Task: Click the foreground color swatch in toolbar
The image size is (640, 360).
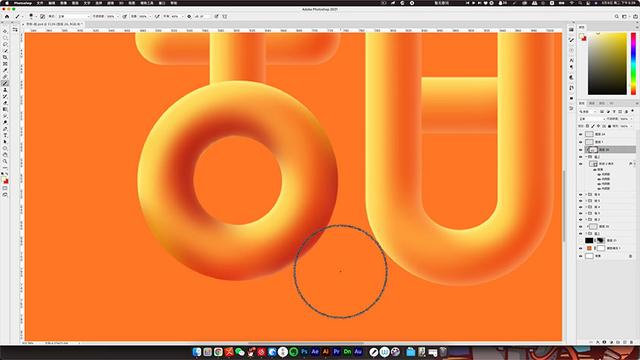Action: [4, 179]
